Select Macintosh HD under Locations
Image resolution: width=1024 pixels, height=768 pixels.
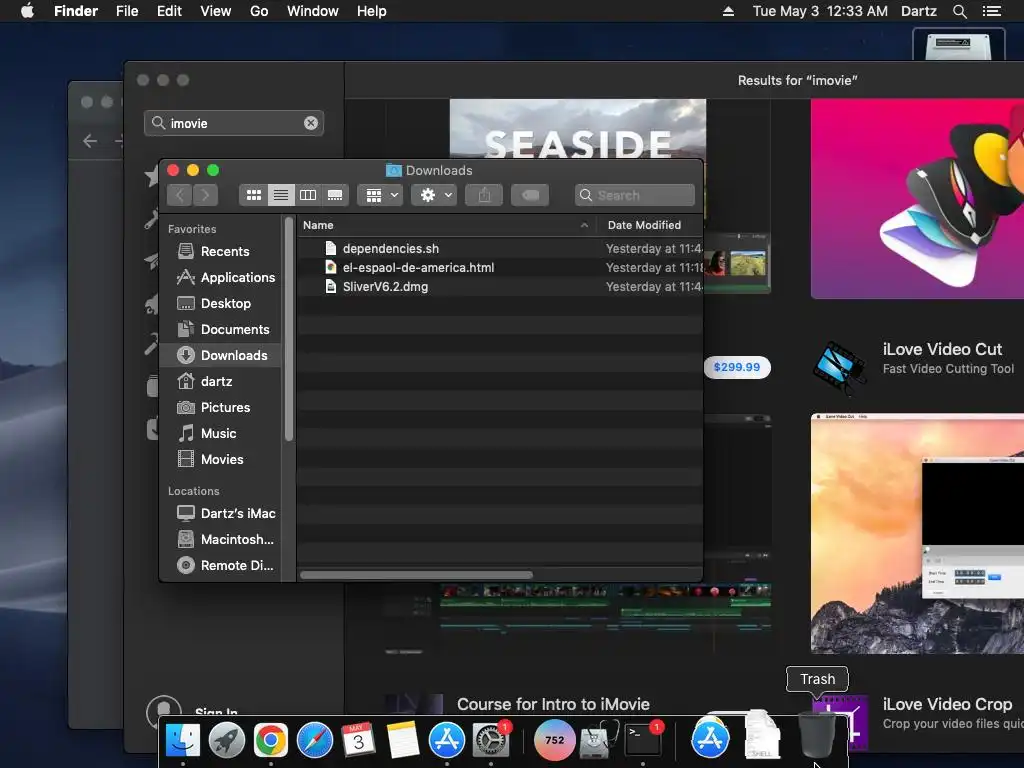coord(222,539)
